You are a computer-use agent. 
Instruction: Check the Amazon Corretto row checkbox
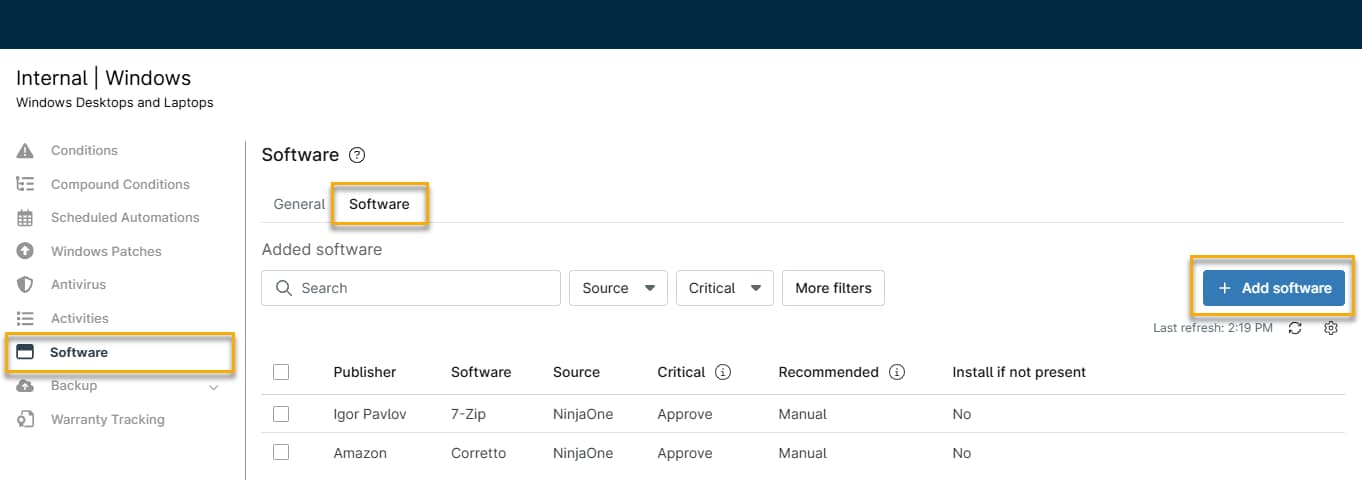[281, 453]
